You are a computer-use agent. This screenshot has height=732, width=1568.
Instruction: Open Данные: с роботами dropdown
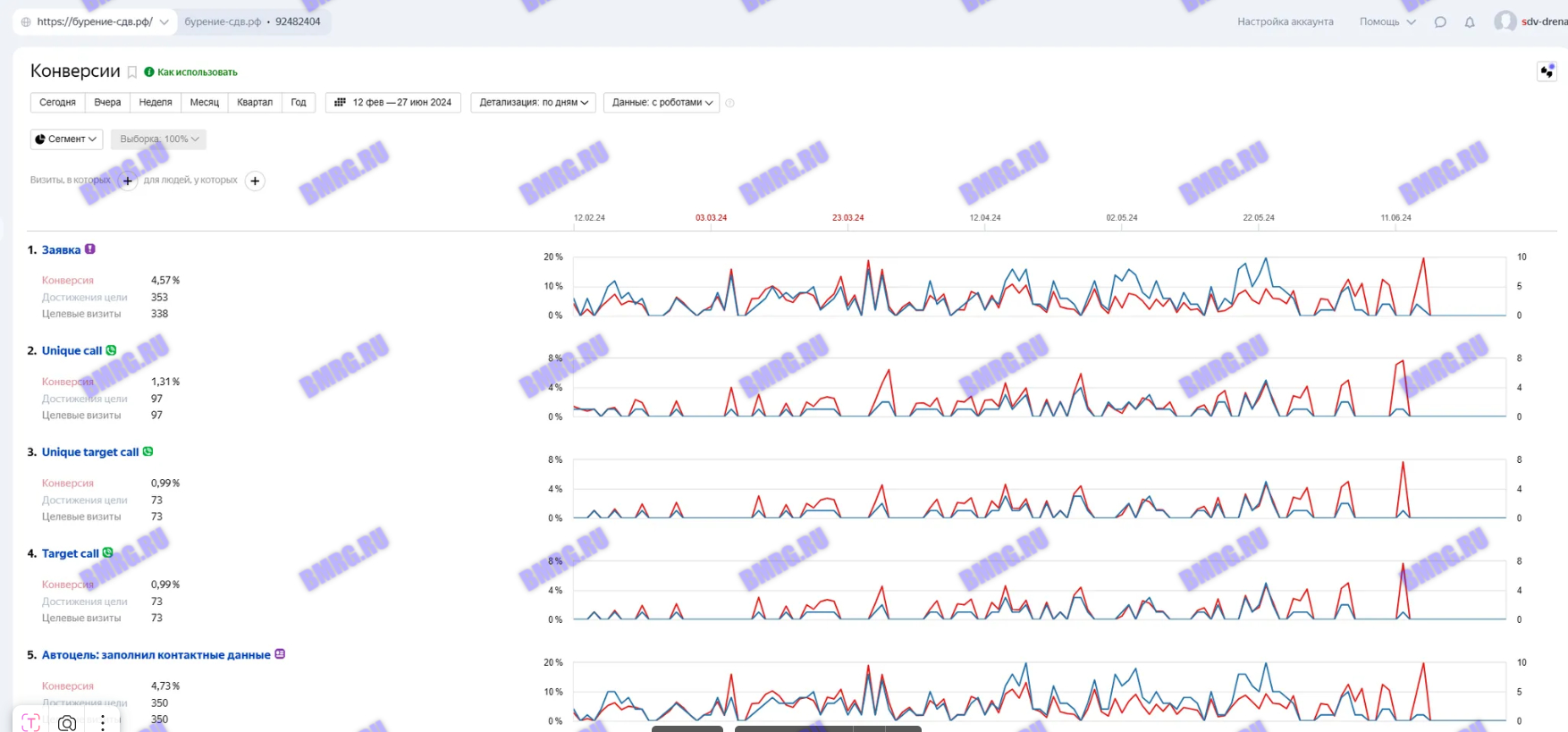coord(662,103)
